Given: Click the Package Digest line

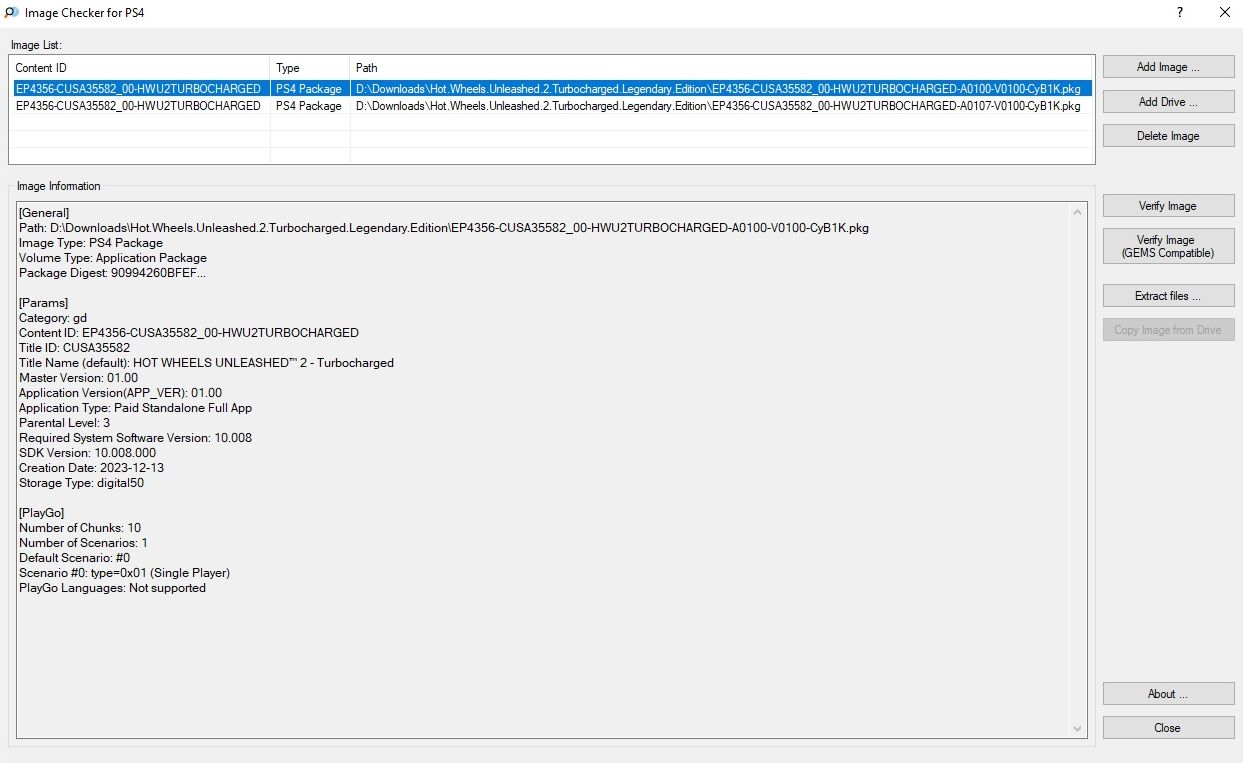Looking at the screenshot, I should tap(113, 273).
